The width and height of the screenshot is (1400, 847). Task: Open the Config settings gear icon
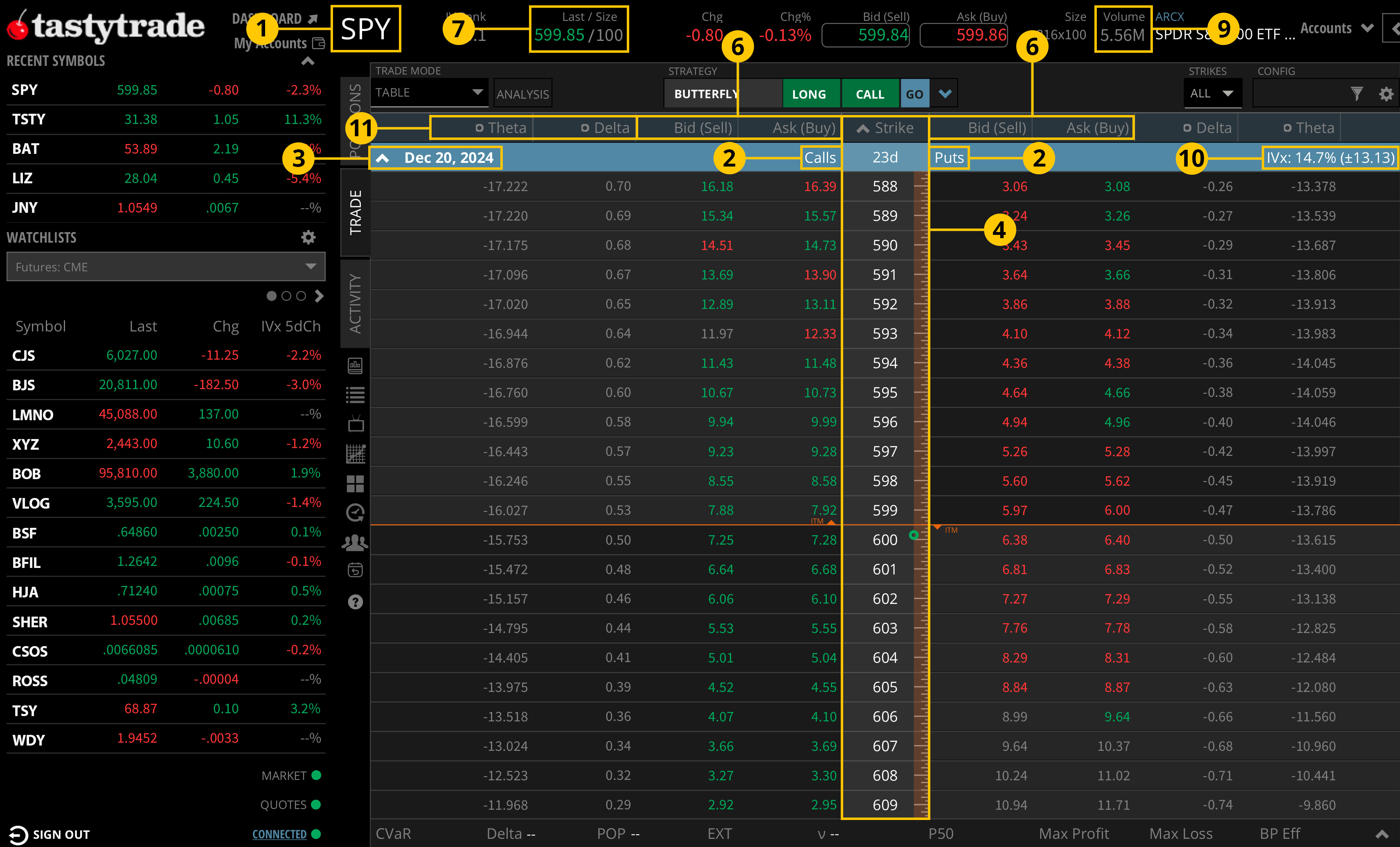(1386, 92)
